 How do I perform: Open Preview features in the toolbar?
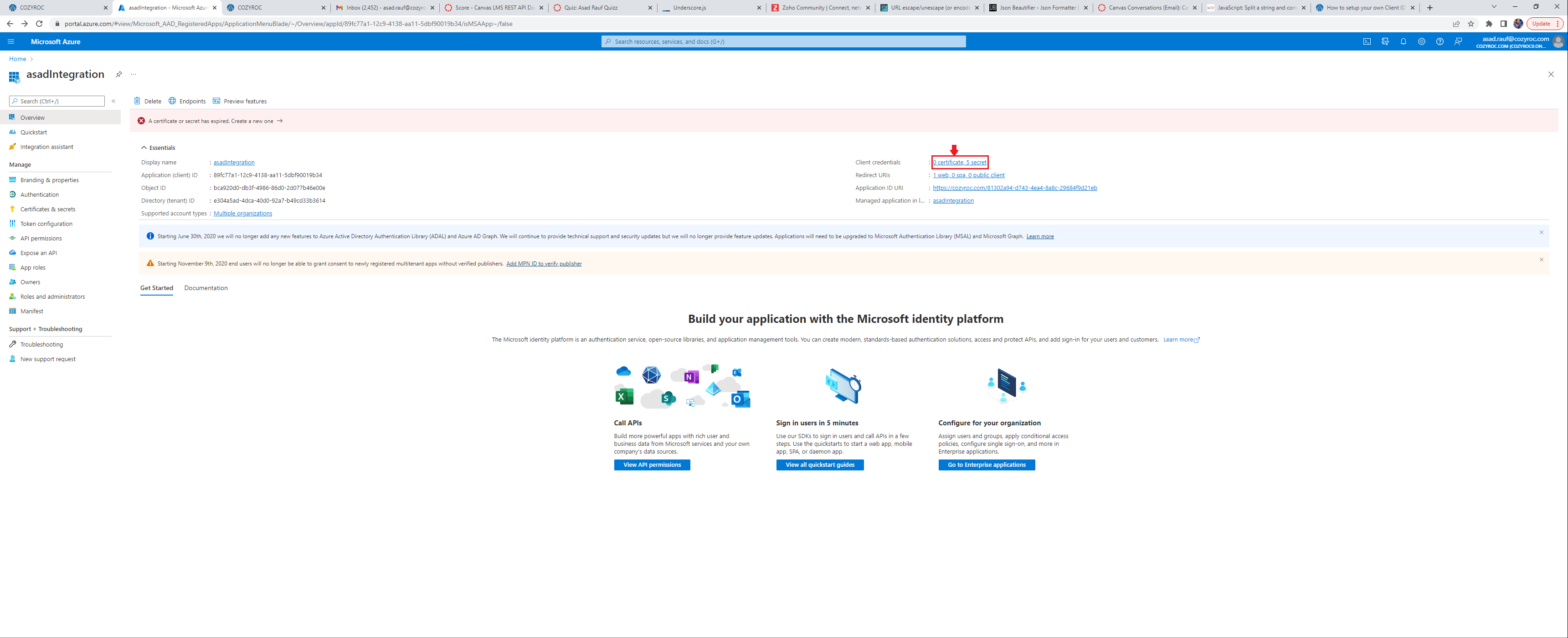pos(240,101)
